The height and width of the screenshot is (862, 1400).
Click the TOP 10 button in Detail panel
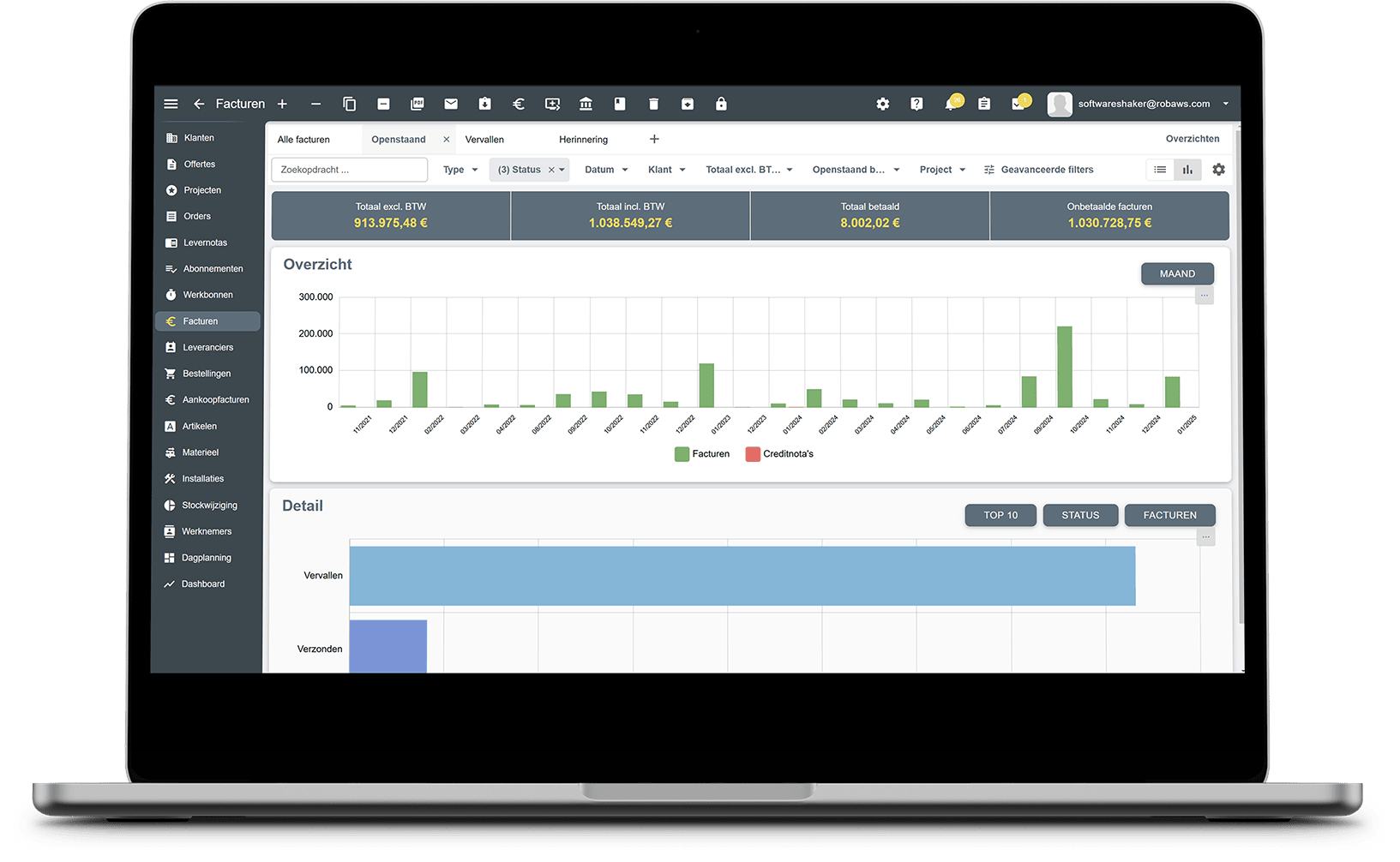point(1000,515)
